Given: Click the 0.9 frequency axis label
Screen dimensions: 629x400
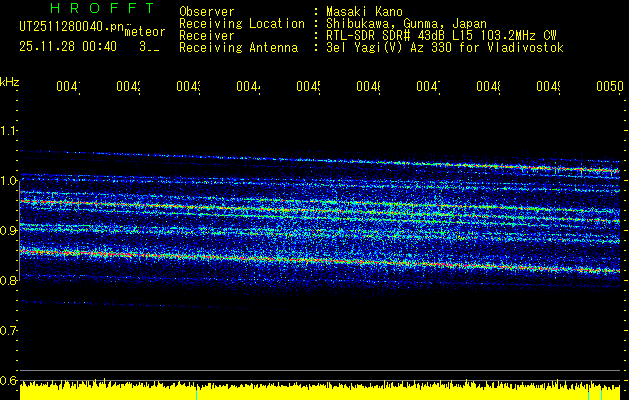Looking at the screenshot, I should click(9, 231).
